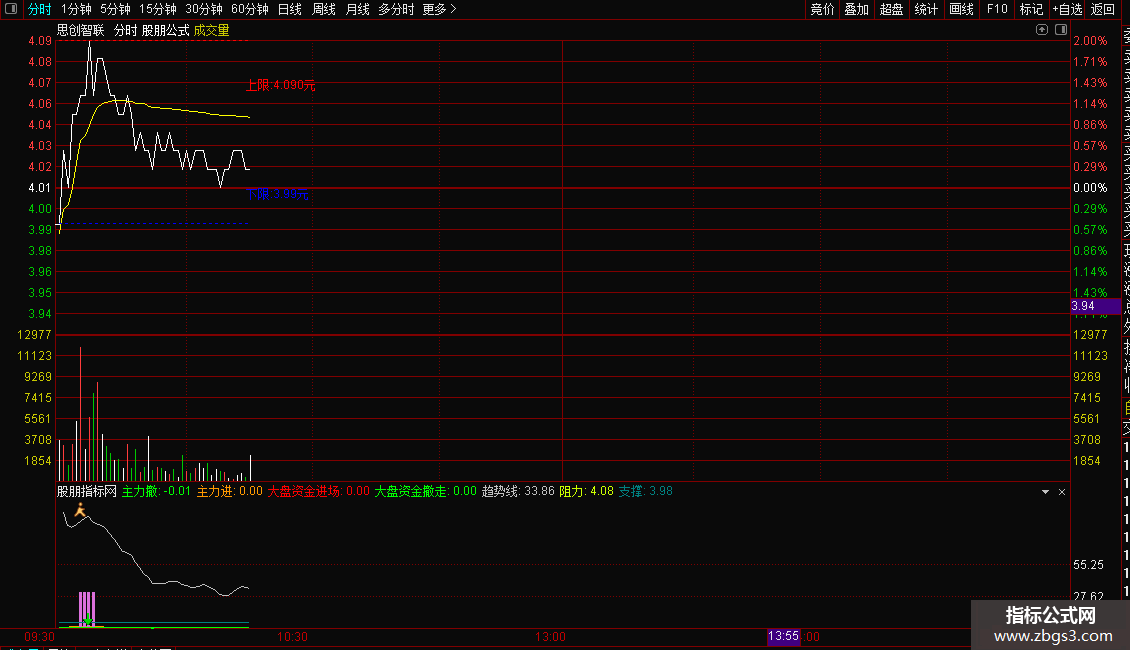The image size is (1130, 650).
Task: Click the orange runner signal icon
Action: click(x=80, y=511)
